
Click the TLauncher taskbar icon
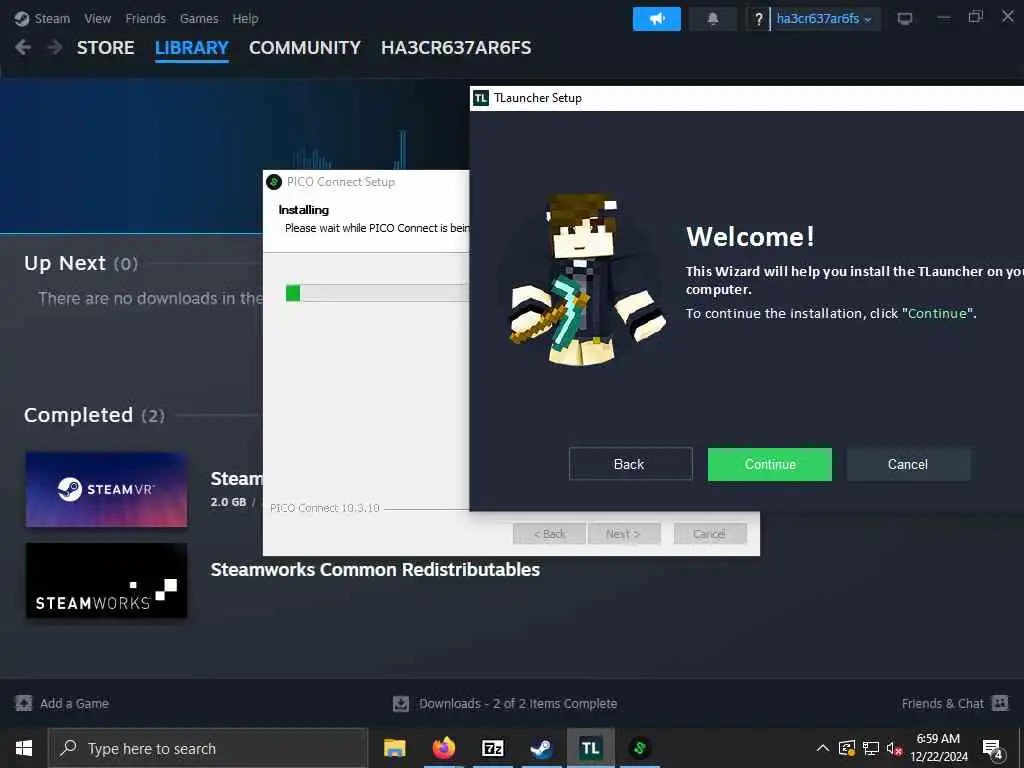[x=590, y=748]
